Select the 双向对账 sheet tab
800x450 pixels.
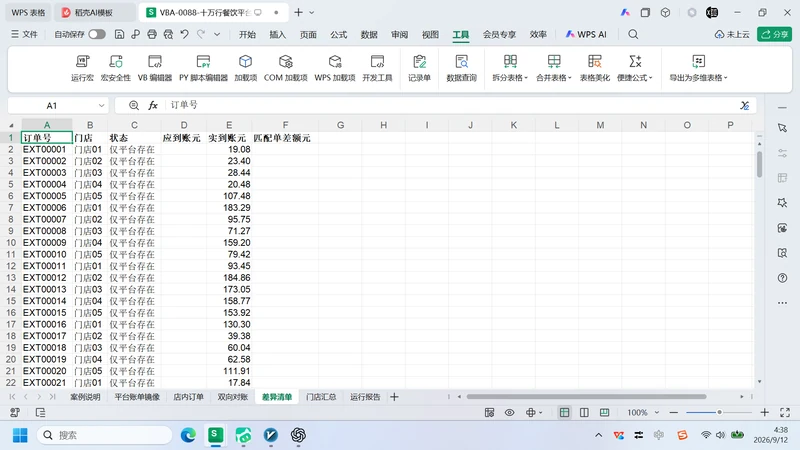coord(233,396)
